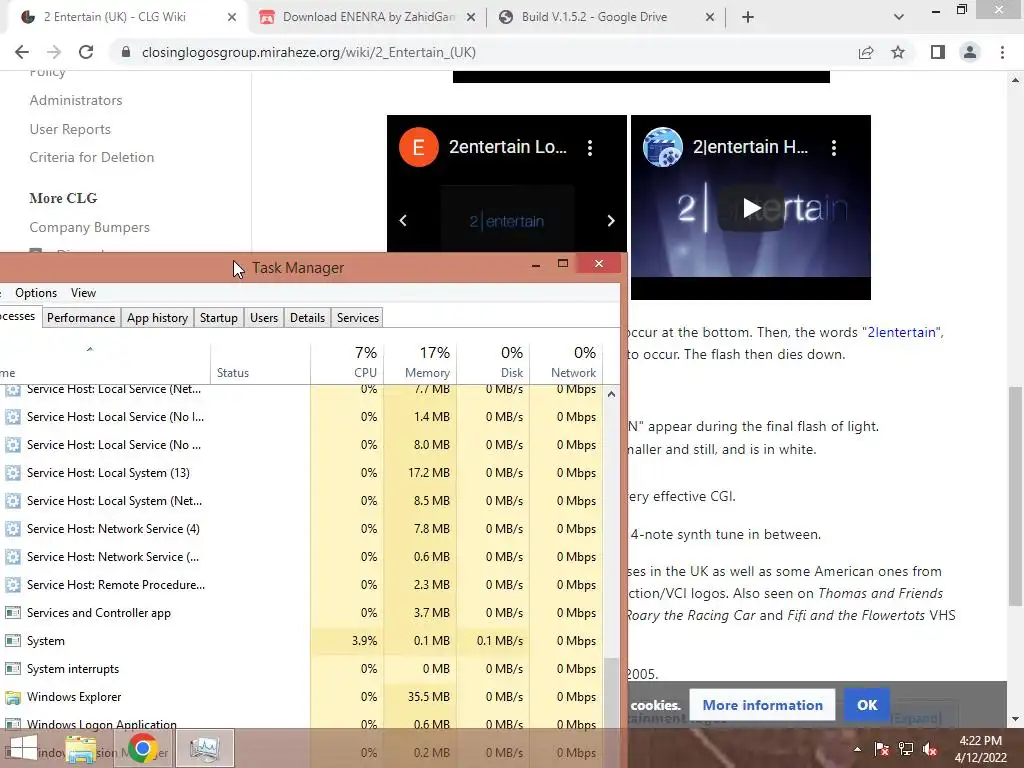The image size is (1024, 768).
Task: Select Service Host: Local System (13) row
Action: [x=300, y=473]
